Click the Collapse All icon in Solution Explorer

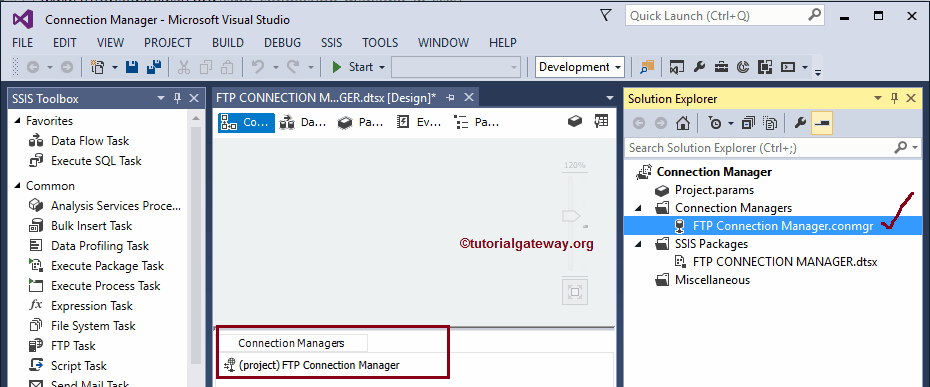pyautogui.click(x=748, y=123)
